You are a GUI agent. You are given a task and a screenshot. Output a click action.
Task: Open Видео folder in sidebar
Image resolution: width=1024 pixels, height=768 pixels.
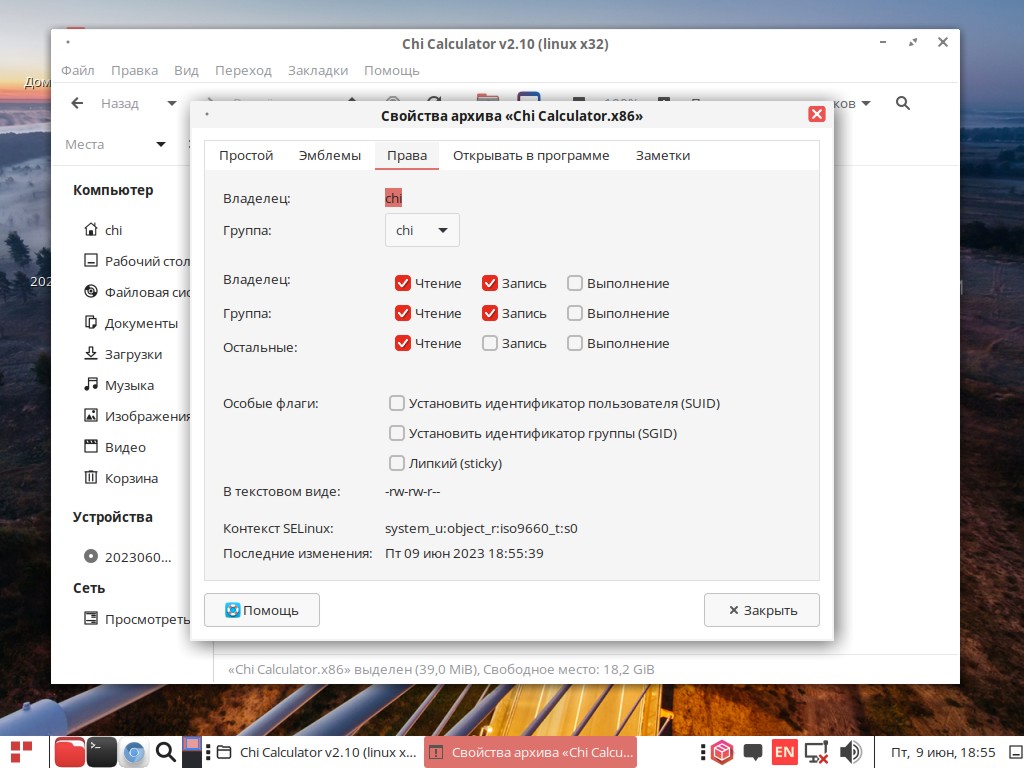pos(115,447)
